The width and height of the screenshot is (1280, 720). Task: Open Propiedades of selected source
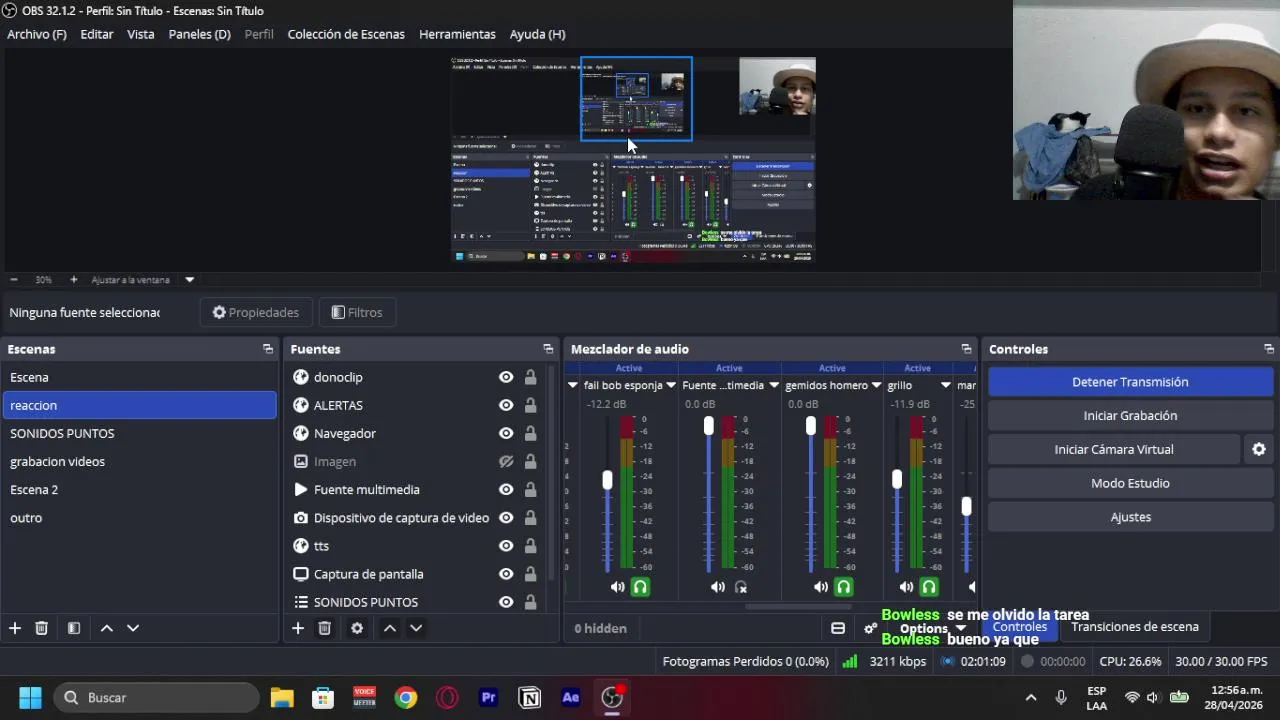tap(256, 312)
